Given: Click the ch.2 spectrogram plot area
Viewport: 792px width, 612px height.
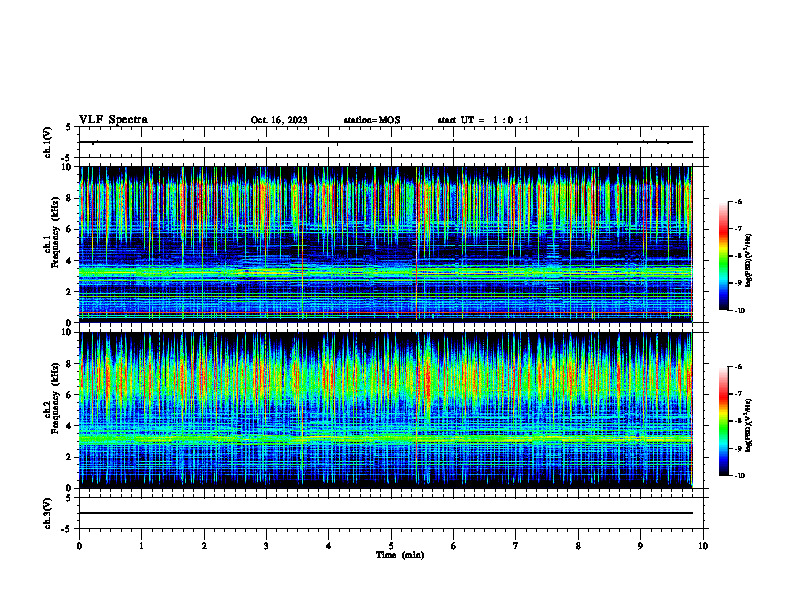Looking at the screenshot, I should (x=385, y=410).
